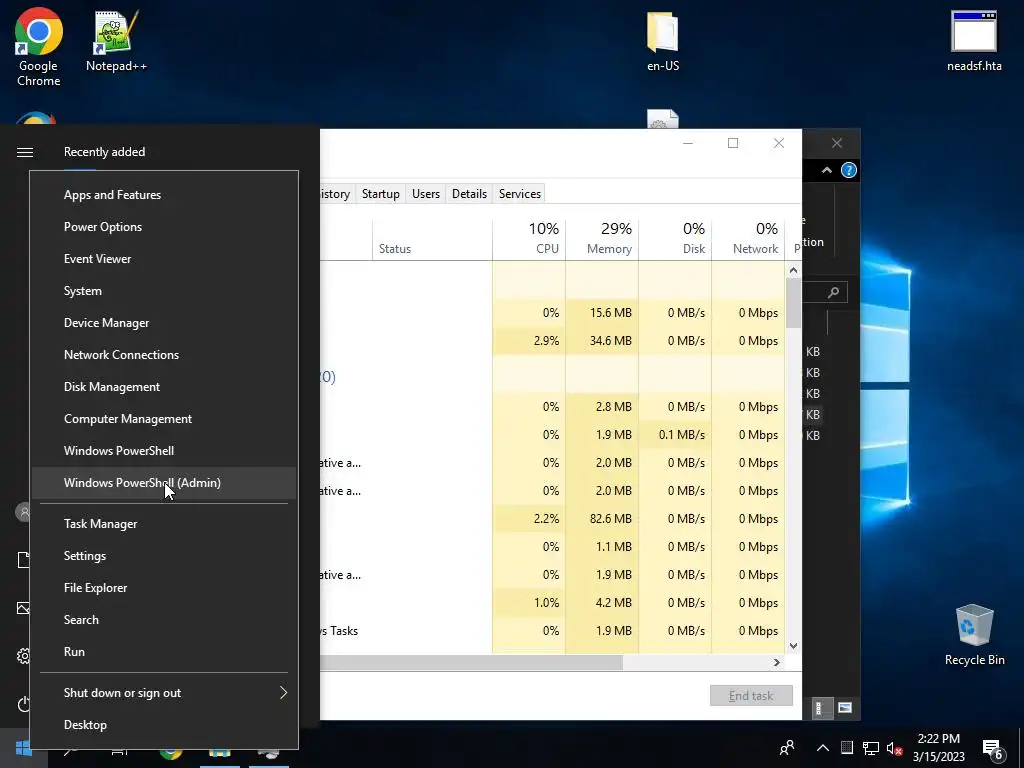Viewport: 1024px width, 768px height.
Task: Click the End task button
Action: coord(751,696)
